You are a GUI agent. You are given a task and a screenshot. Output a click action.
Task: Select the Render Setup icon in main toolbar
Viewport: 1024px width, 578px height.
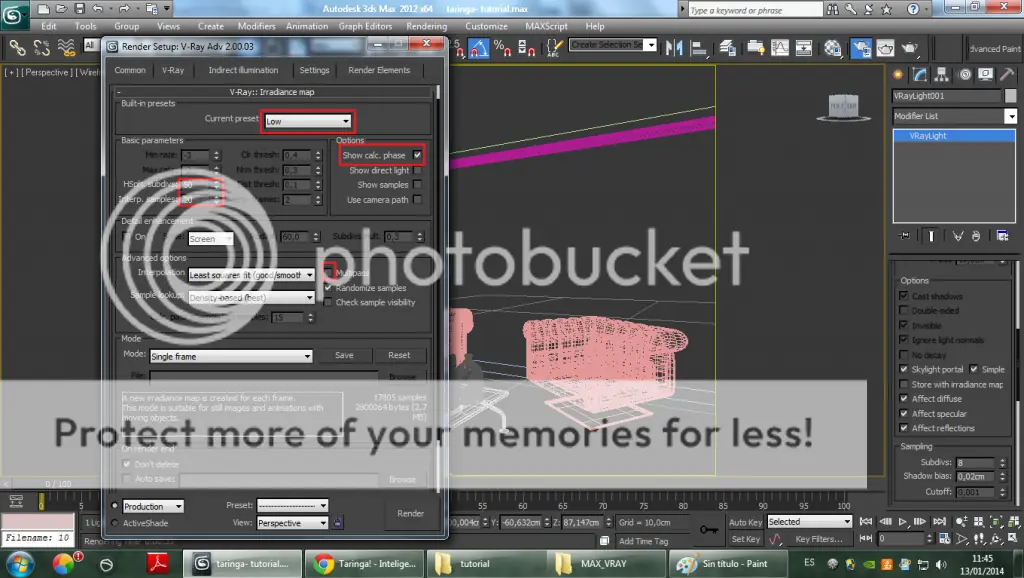862,46
